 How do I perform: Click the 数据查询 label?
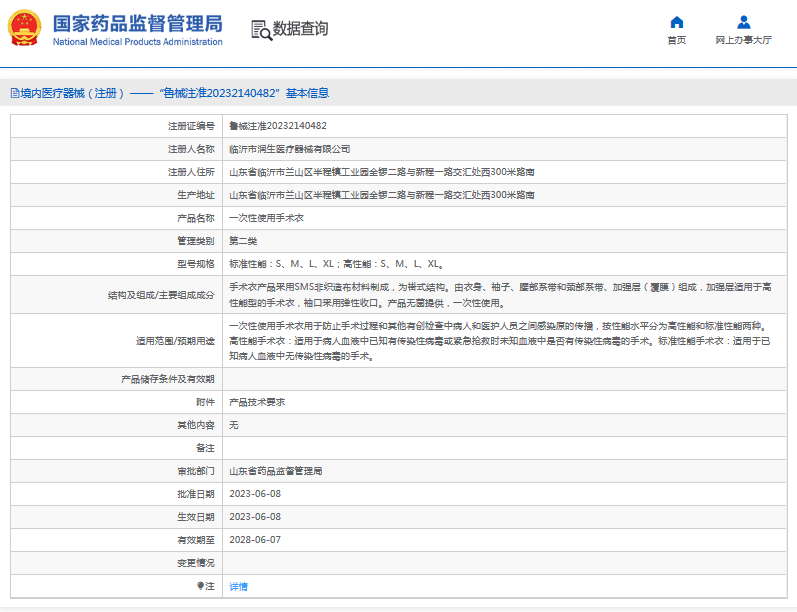pos(300,28)
